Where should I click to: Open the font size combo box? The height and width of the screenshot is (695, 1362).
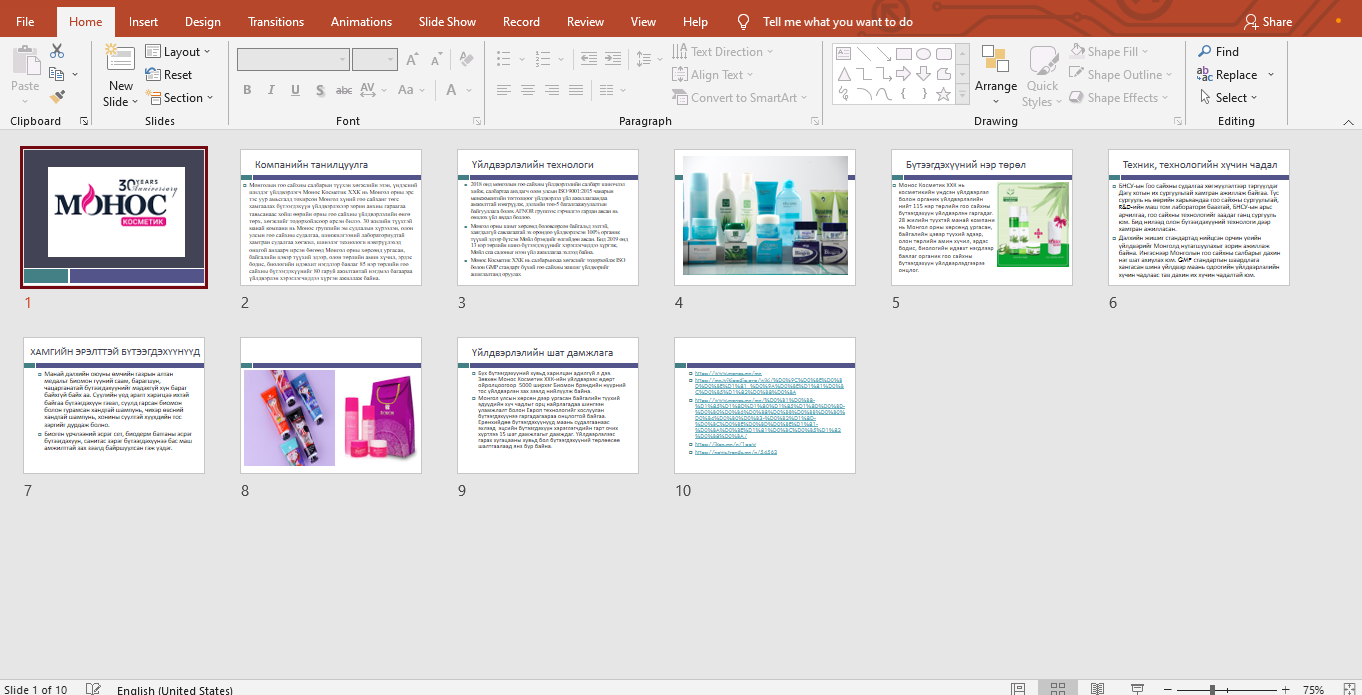click(x=375, y=59)
